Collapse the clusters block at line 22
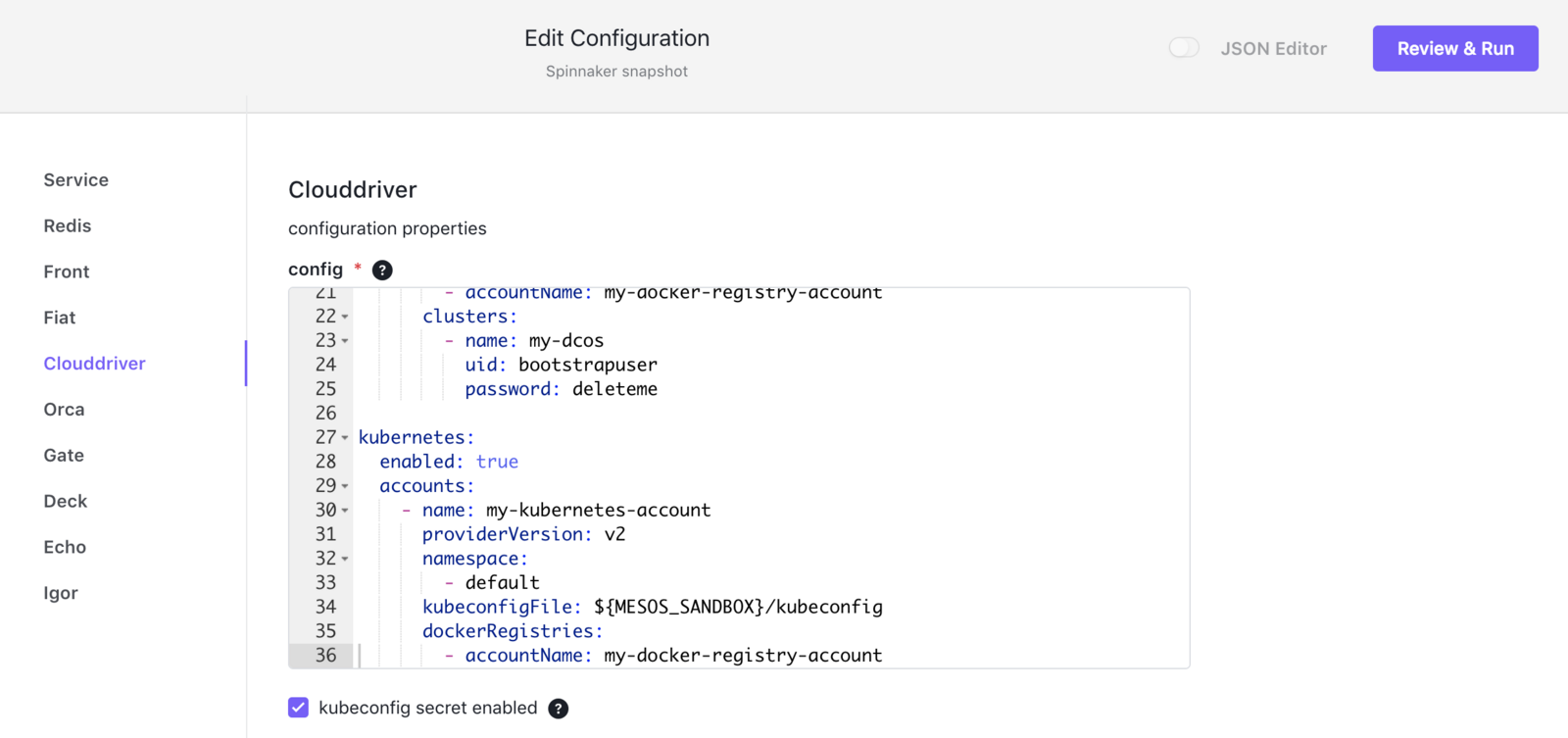The width and height of the screenshot is (1568, 738). click(x=345, y=317)
